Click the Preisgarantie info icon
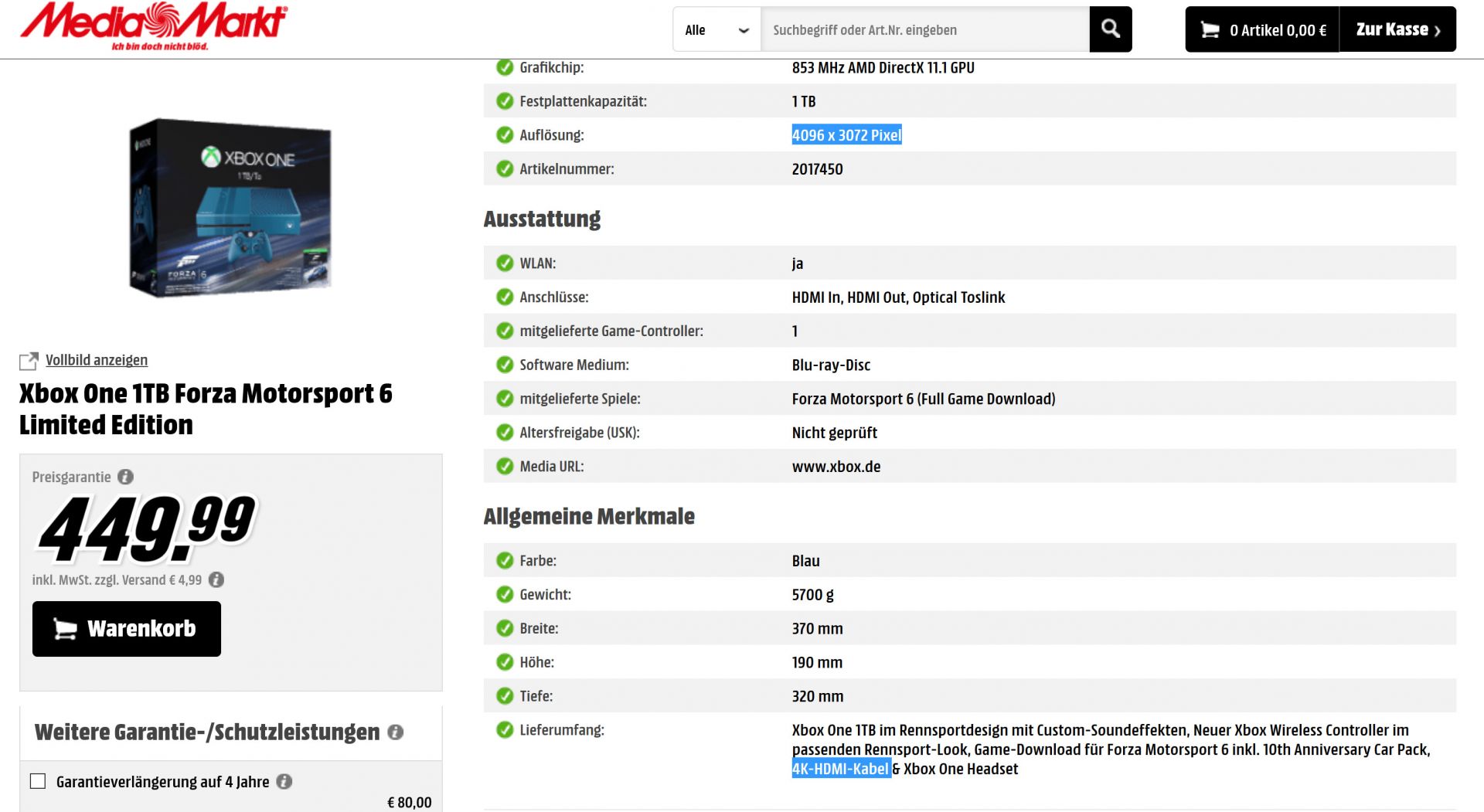The height and width of the screenshot is (812, 1484). pos(125,477)
